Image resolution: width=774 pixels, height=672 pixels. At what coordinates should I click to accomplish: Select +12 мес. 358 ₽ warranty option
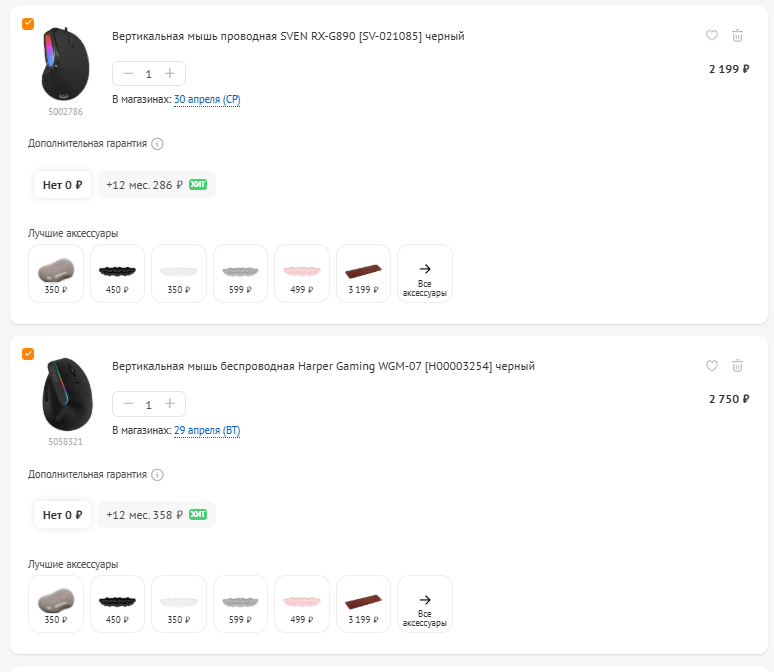click(x=156, y=514)
